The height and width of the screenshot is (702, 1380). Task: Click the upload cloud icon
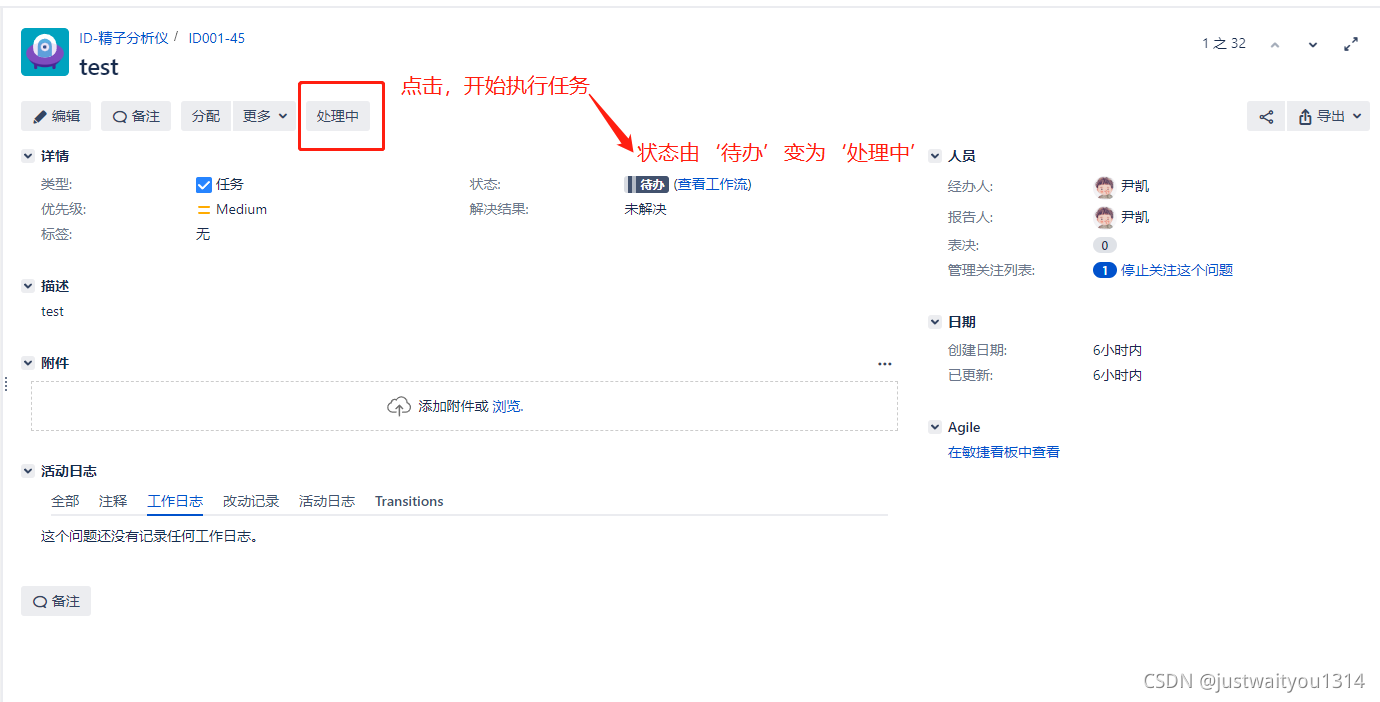(399, 406)
